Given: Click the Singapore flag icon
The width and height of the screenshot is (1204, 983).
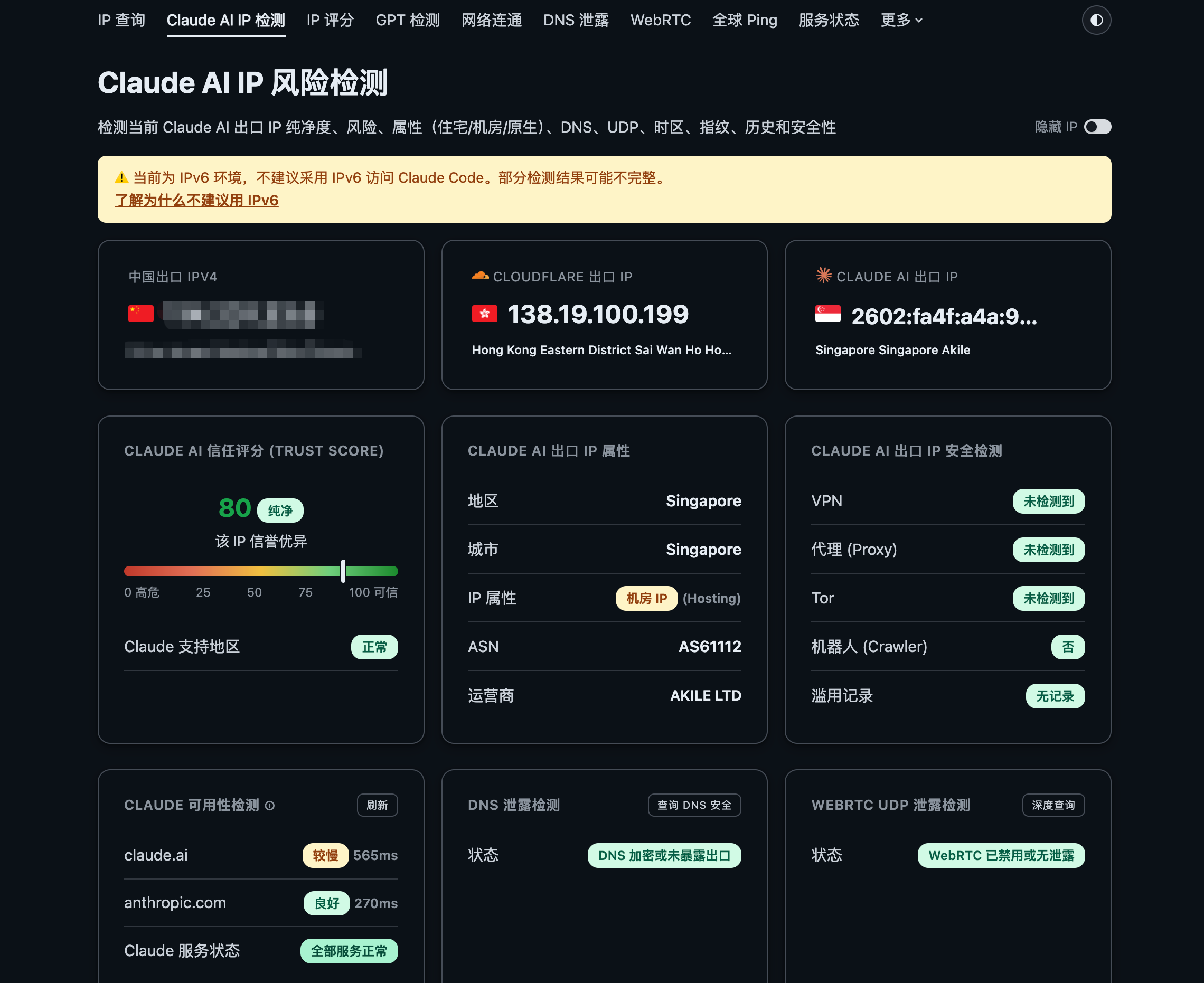Looking at the screenshot, I should 827,314.
